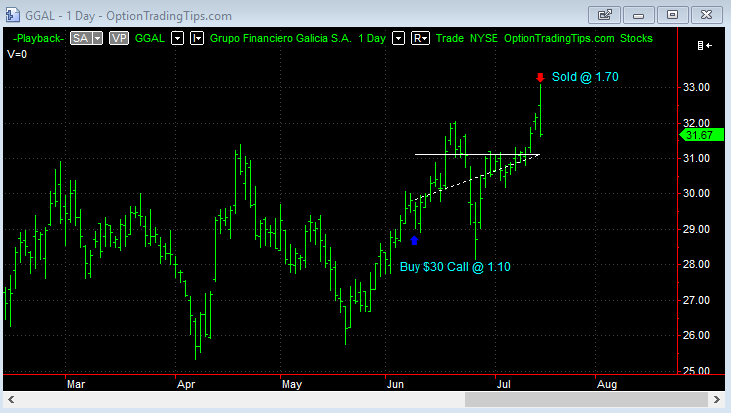Open the interval dropdown after 1 Day
Screen dimensions: 731x413
[x=398, y=38]
